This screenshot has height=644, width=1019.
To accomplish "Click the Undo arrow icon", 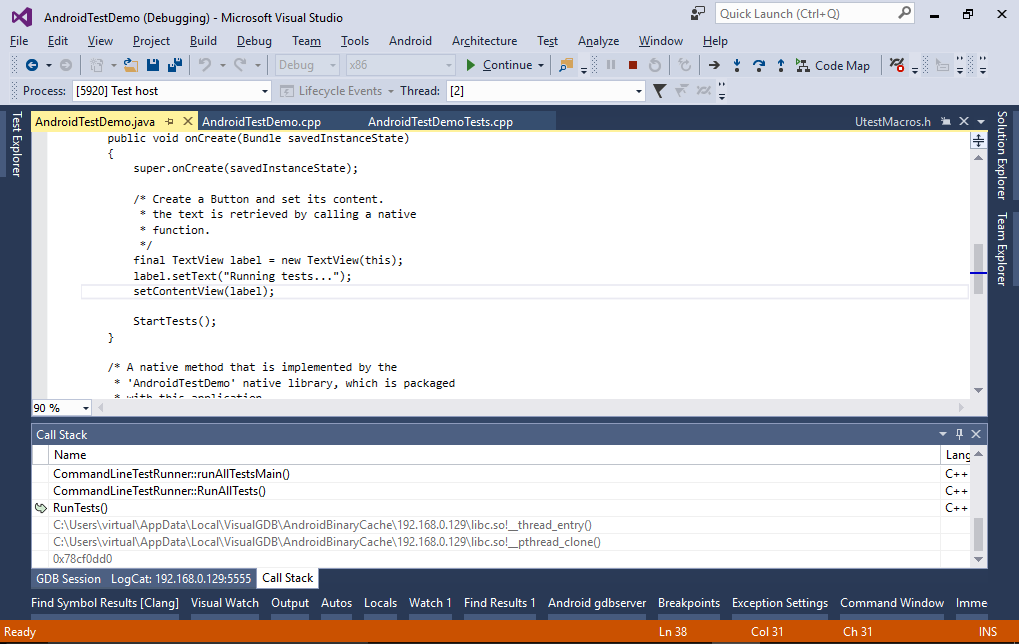I will pos(205,65).
